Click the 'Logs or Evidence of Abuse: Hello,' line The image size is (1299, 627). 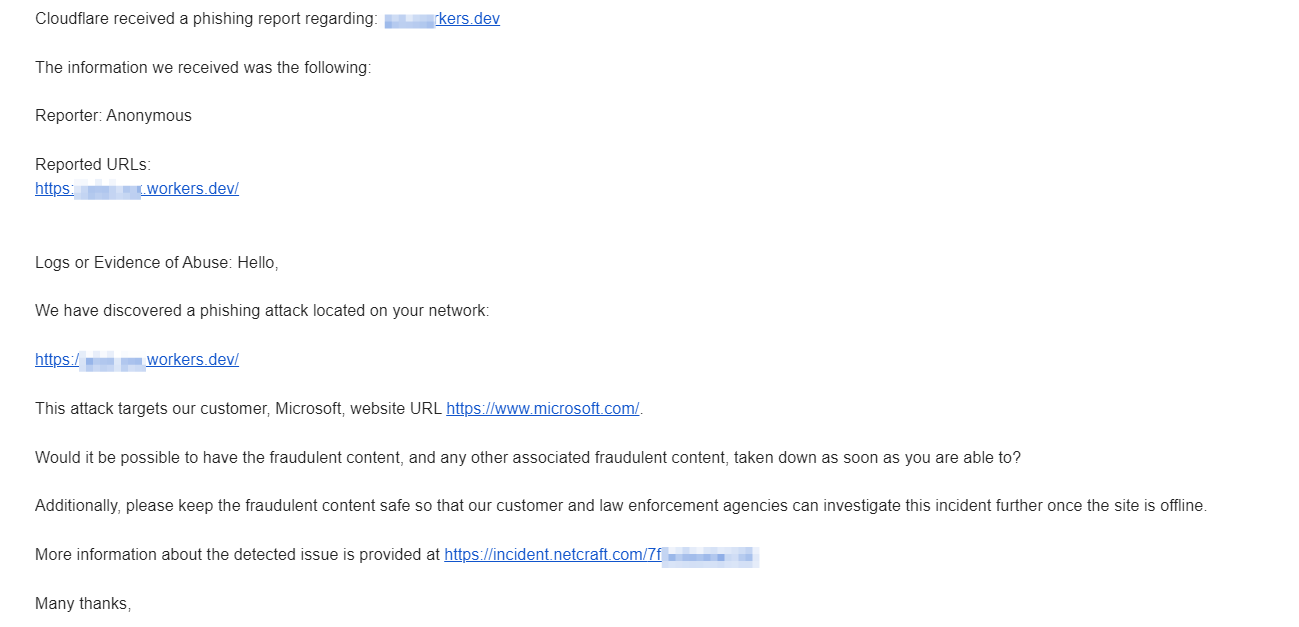[157, 263]
